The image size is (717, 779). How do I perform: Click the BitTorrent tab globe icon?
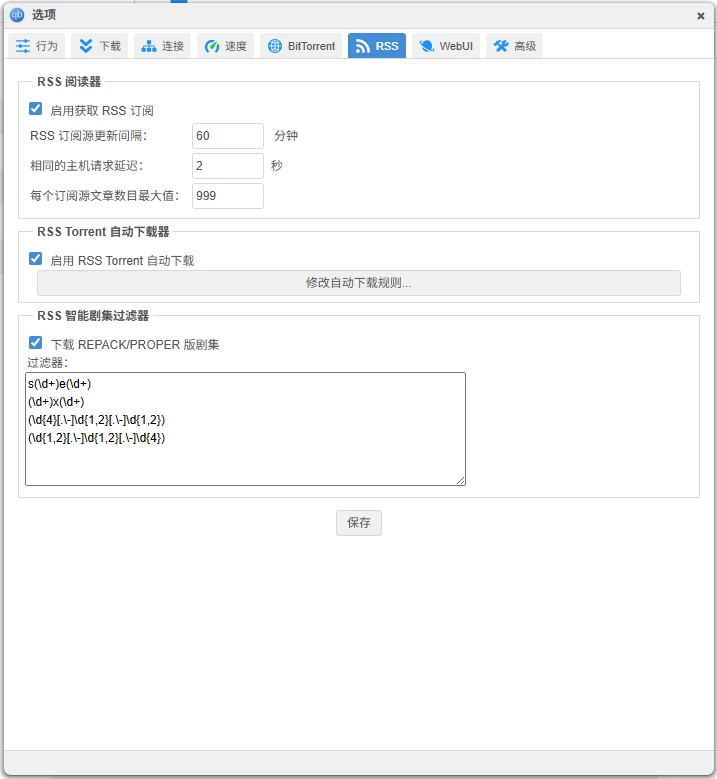coord(275,46)
